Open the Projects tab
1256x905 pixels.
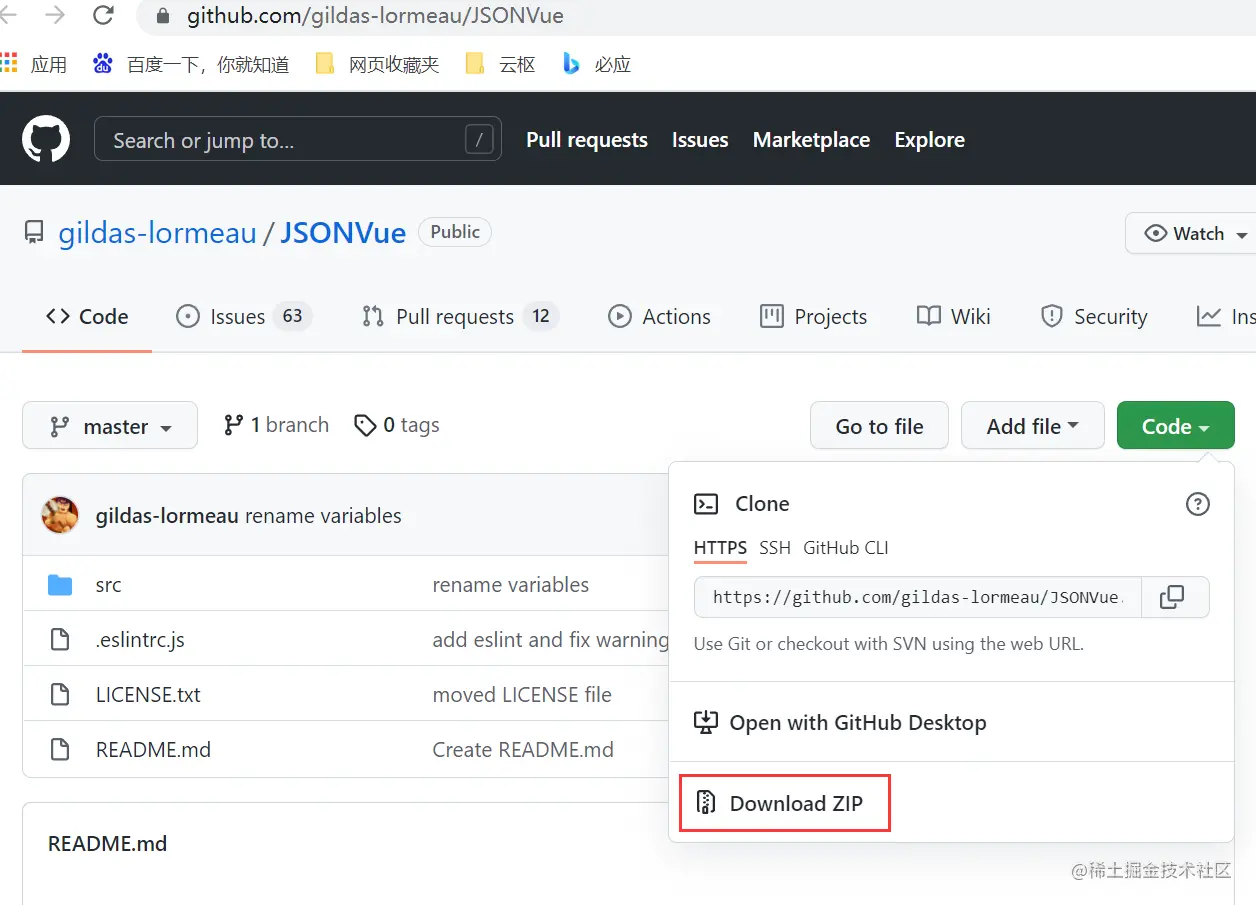point(813,317)
